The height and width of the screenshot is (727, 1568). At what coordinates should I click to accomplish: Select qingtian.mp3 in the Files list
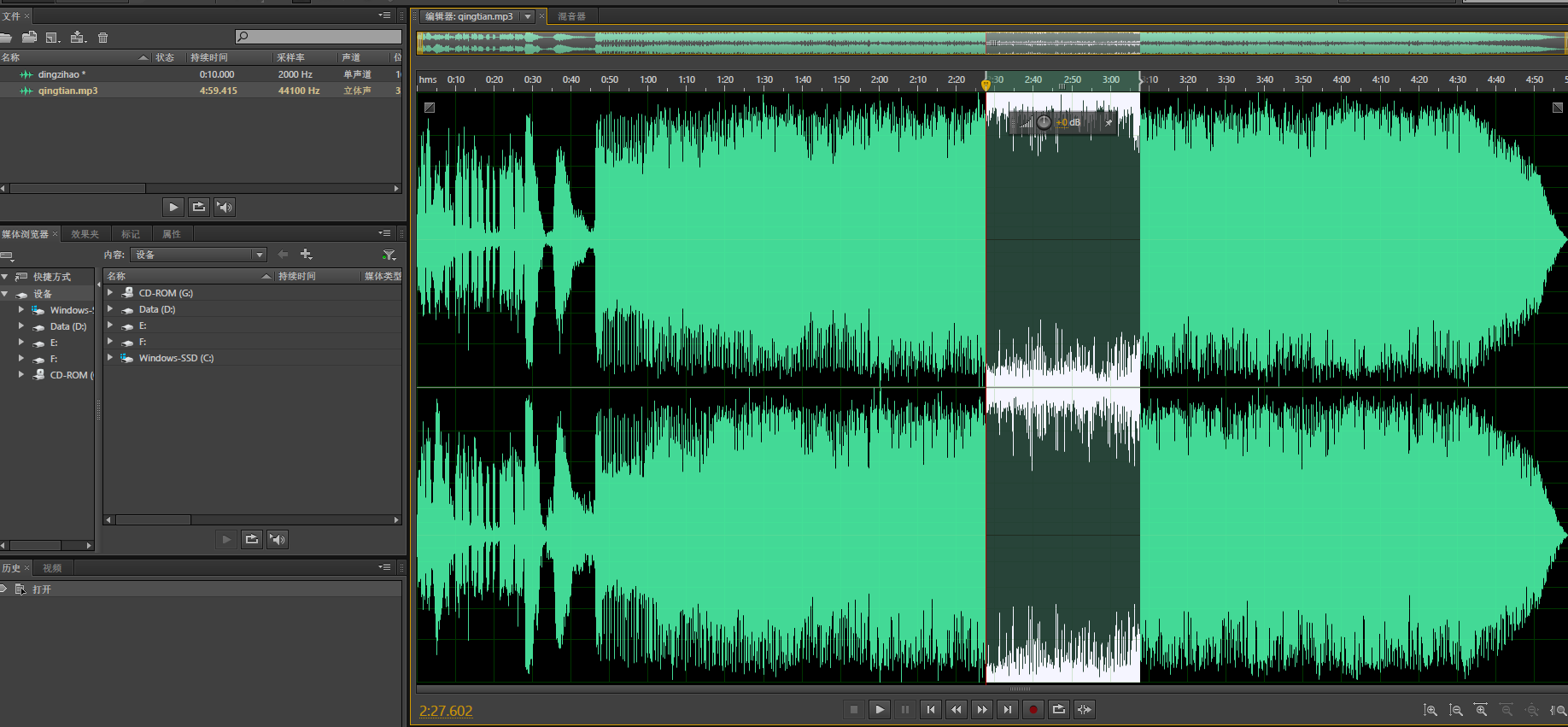point(202,91)
